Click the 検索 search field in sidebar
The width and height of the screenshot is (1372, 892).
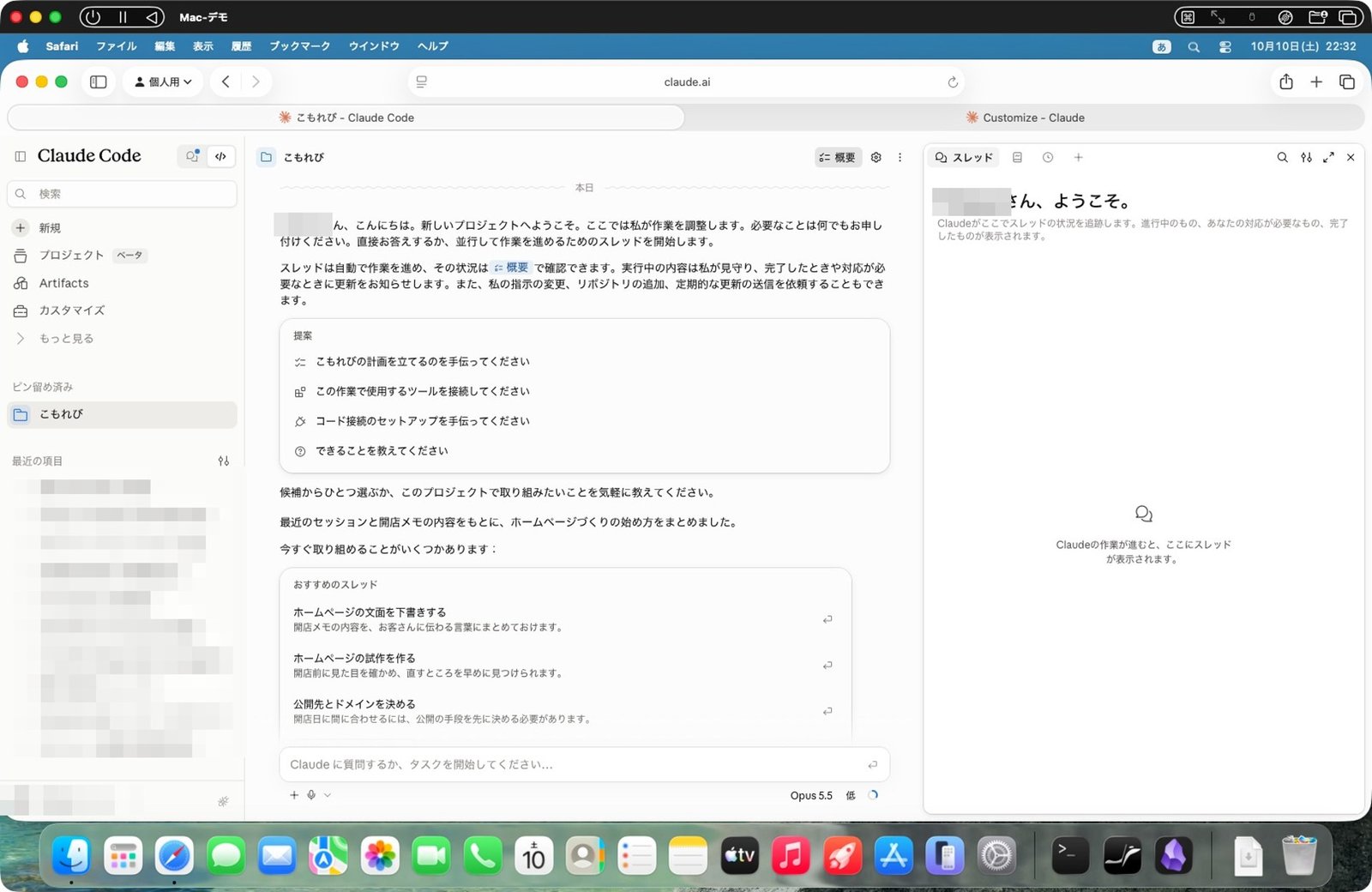click(x=122, y=194)
